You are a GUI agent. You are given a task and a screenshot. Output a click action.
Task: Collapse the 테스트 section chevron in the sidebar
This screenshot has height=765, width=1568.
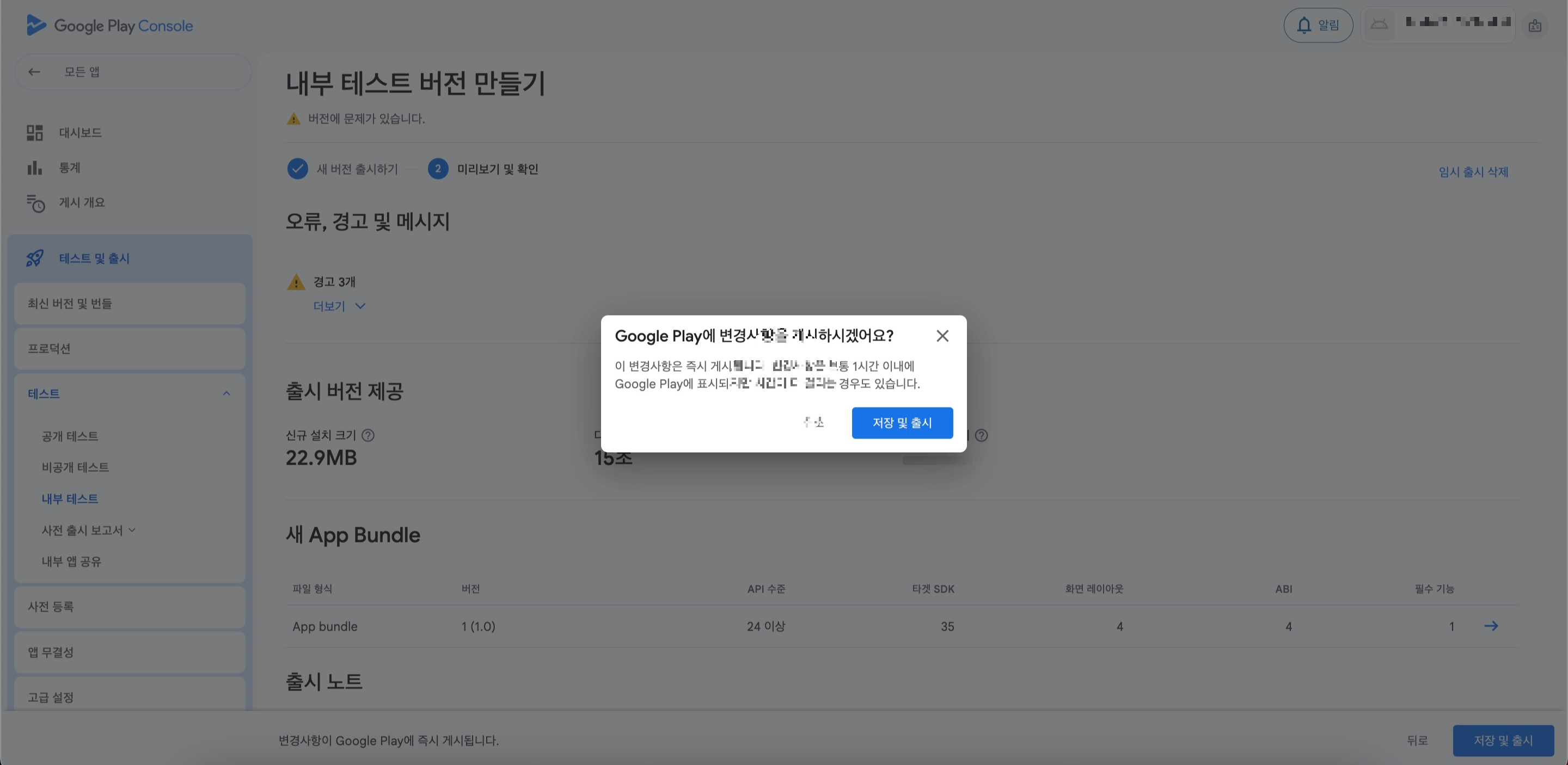click(226, 393)
